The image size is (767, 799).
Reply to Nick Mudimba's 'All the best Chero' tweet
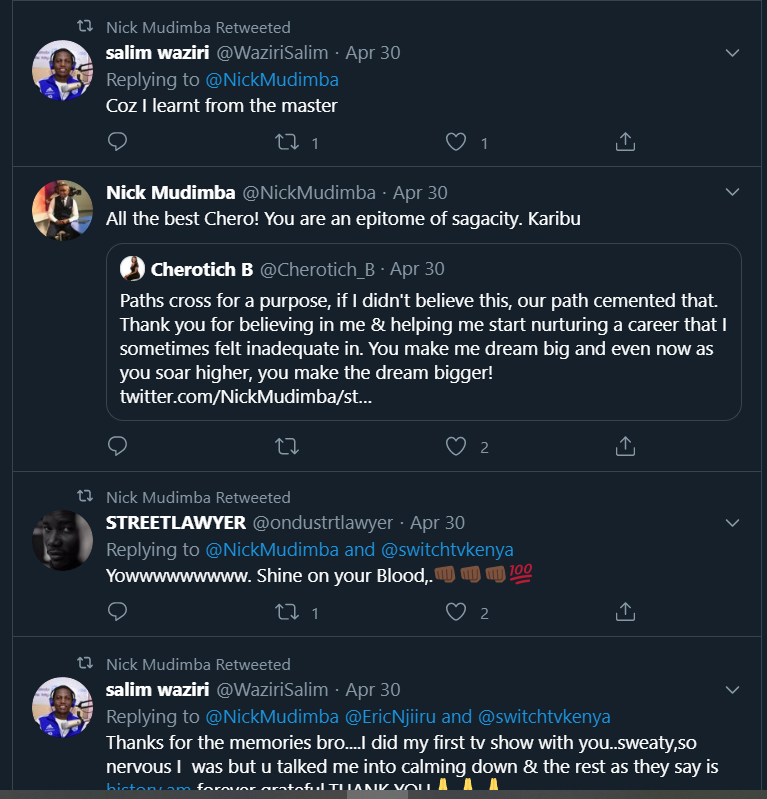point(117,446)
